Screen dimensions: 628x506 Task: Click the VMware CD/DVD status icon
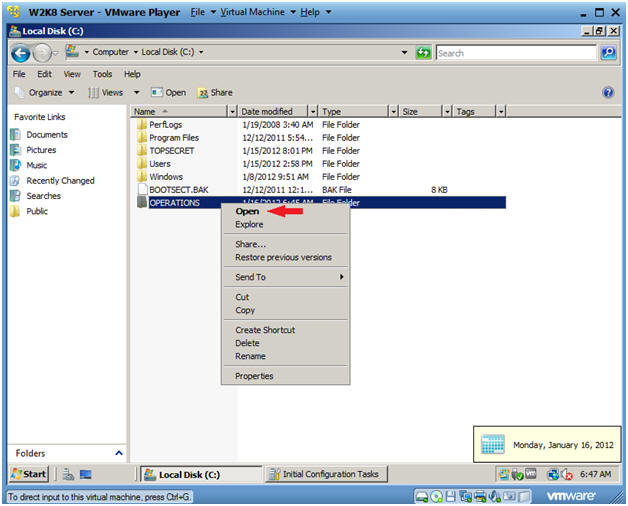coord(437,497)
